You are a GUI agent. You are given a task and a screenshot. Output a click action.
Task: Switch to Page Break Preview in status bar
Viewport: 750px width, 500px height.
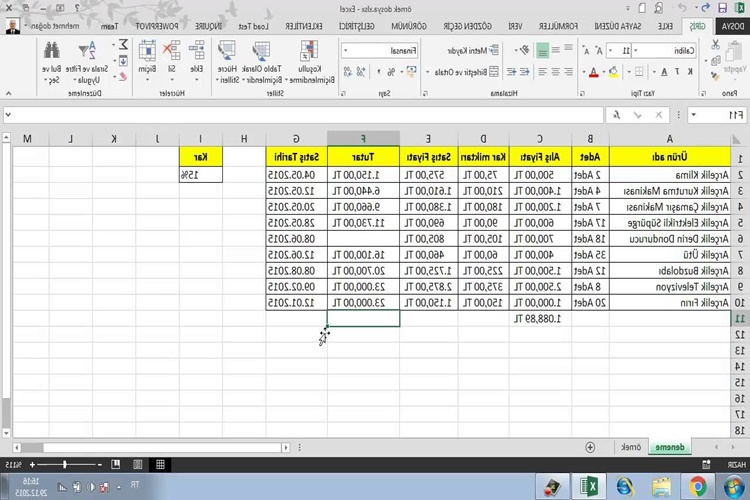coord(115,465)
